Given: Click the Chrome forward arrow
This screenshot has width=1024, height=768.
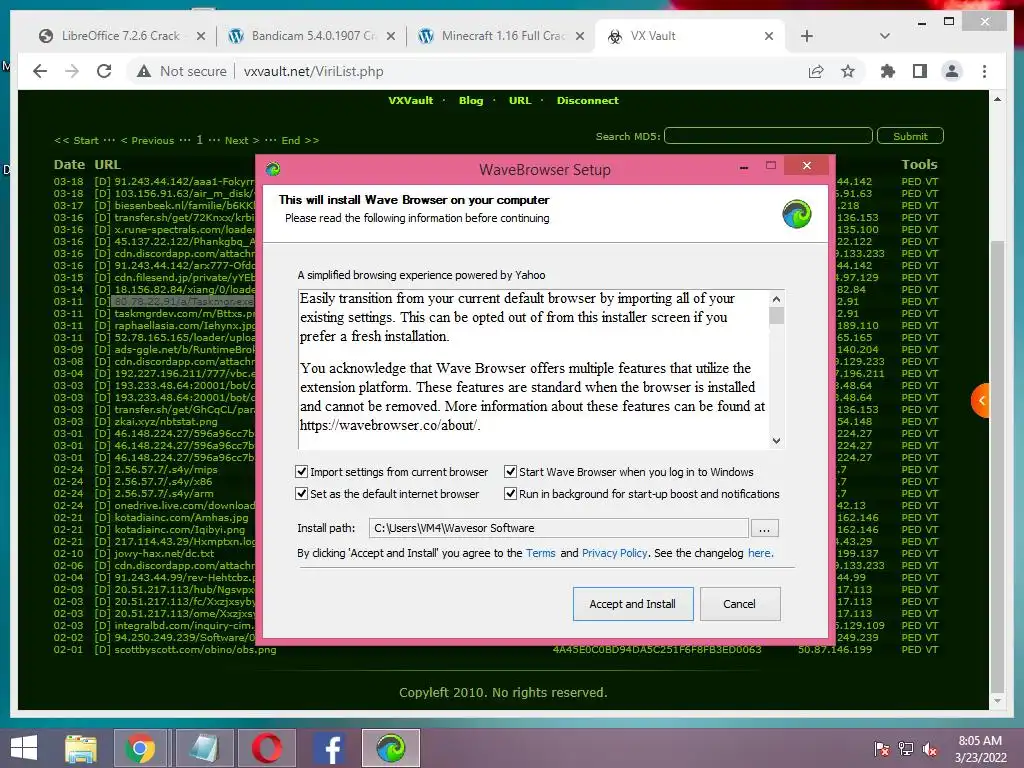Looking at the screenshot, I should click(72, 71).
